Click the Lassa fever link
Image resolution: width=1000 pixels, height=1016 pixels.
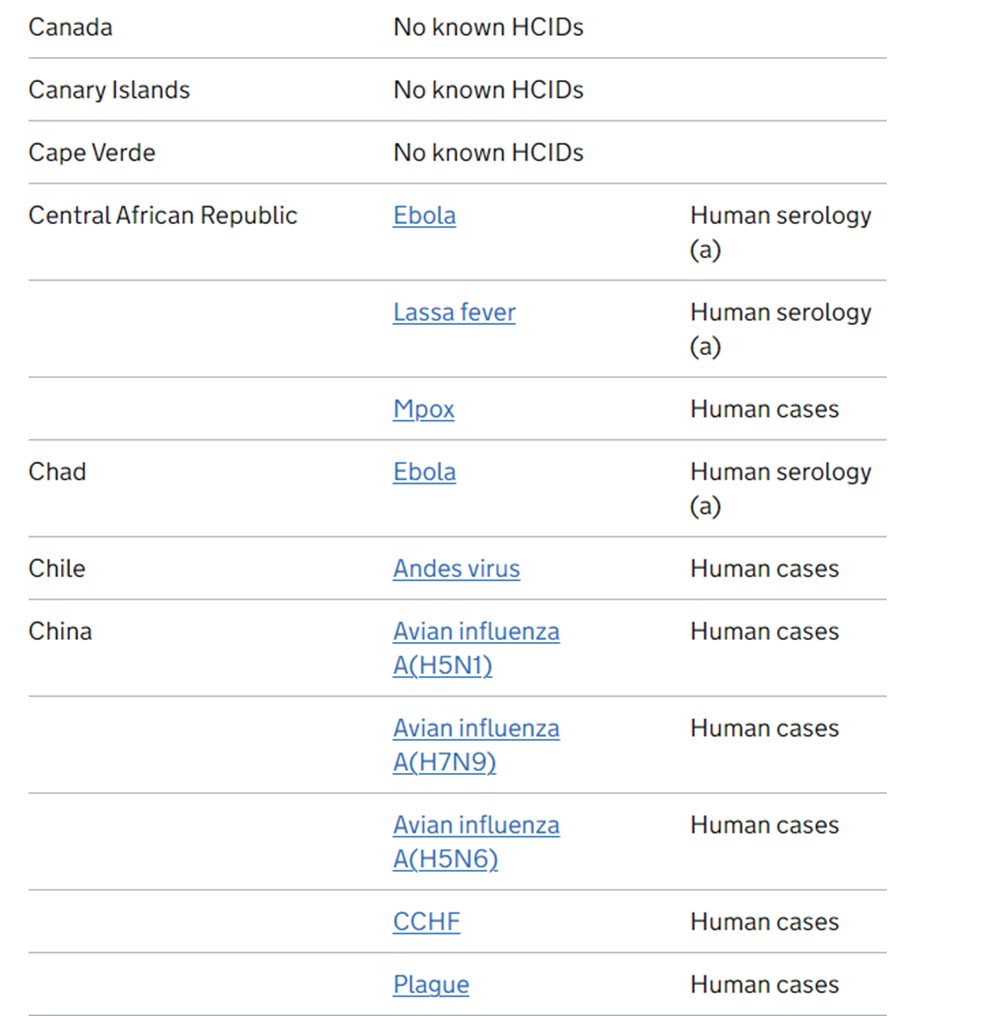pos(454,313)
